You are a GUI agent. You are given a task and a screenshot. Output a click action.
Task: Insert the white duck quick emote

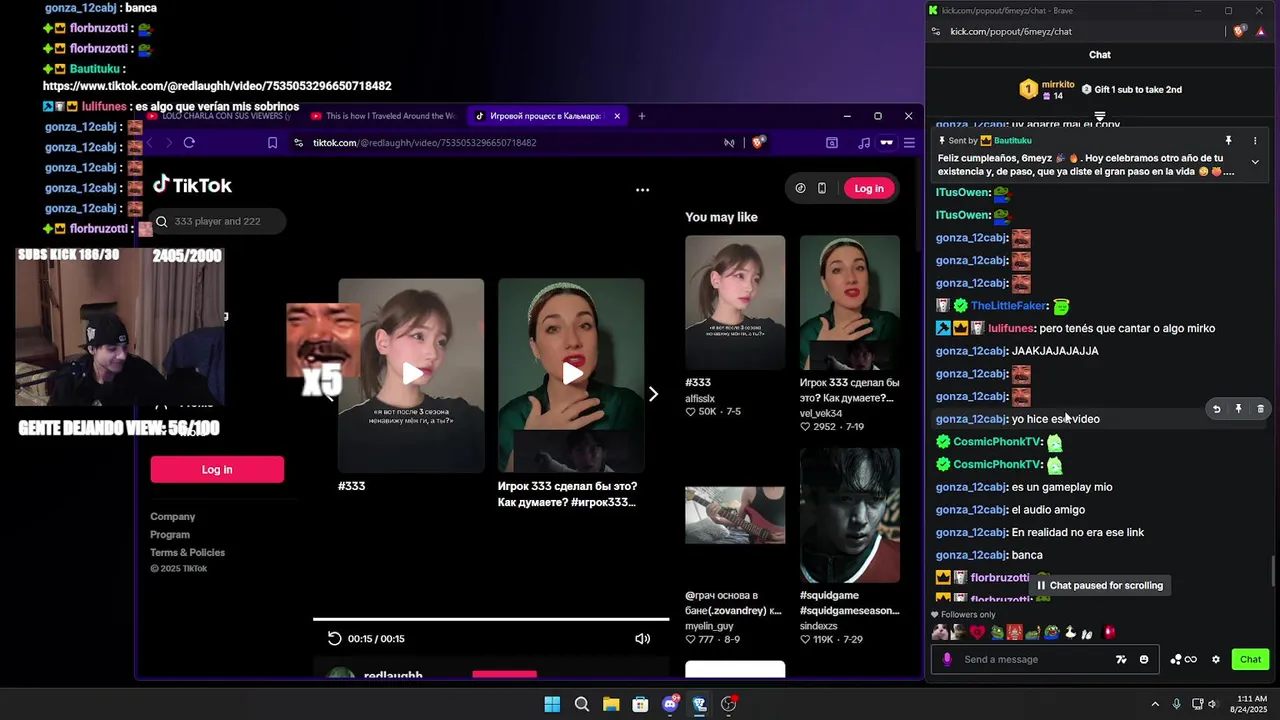pos(1070,632)
